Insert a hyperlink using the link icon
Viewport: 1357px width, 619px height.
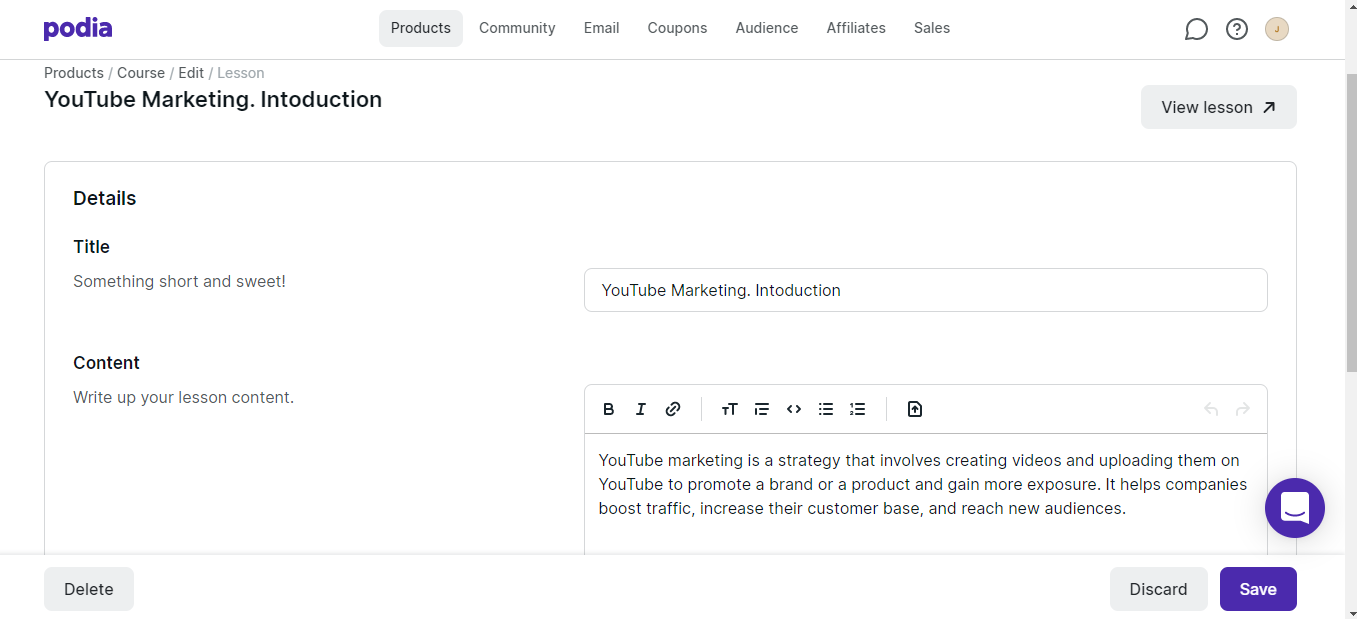(x=673, y=409)
